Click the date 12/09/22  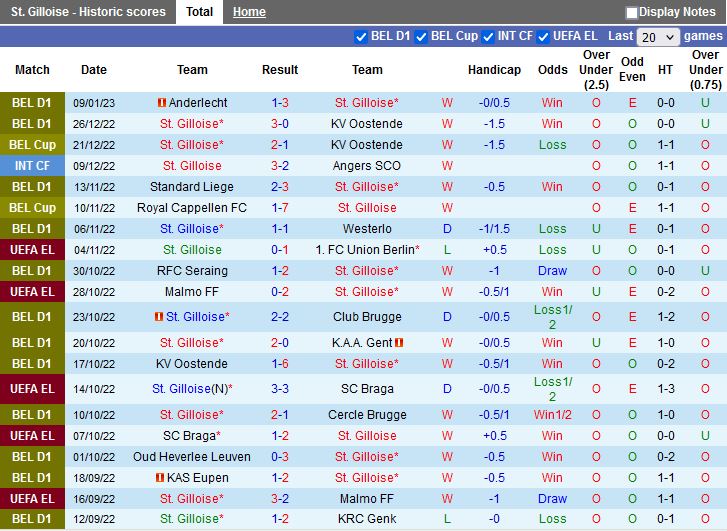click(94, 519)
